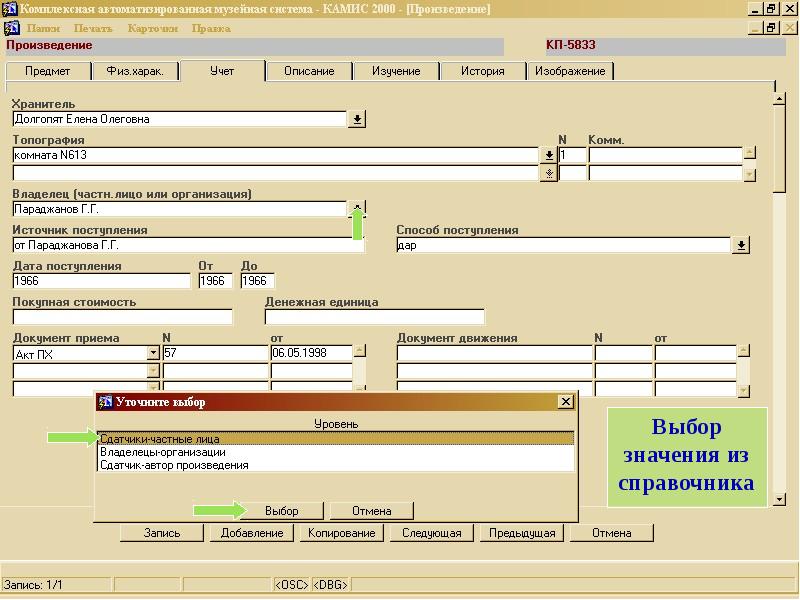This screenshot has width=800, height=600.
Task: Open the Папки menu
Action: 43,28
